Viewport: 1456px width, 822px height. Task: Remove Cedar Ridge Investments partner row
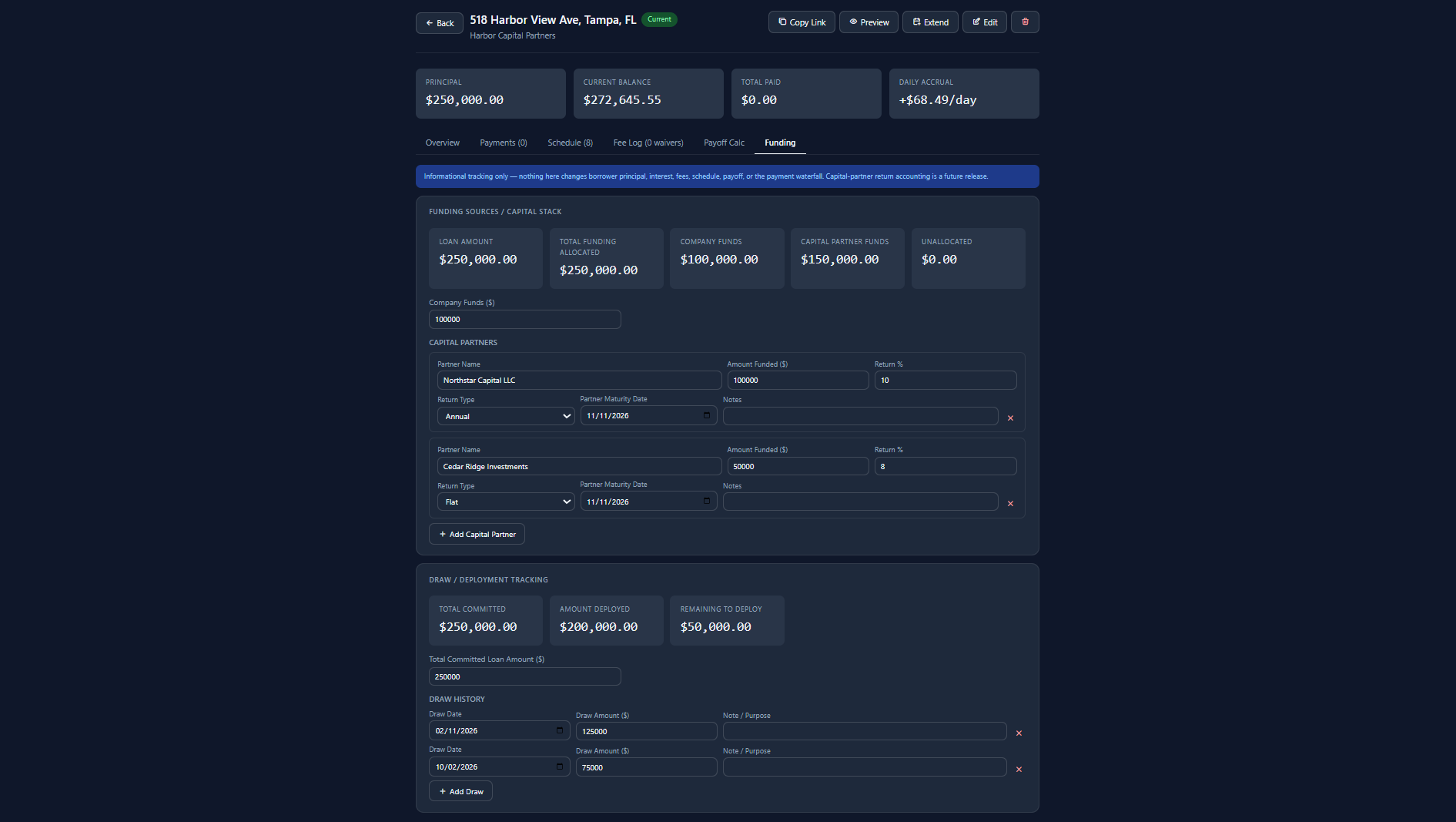pyautogui.click(x=1010, y=504)
